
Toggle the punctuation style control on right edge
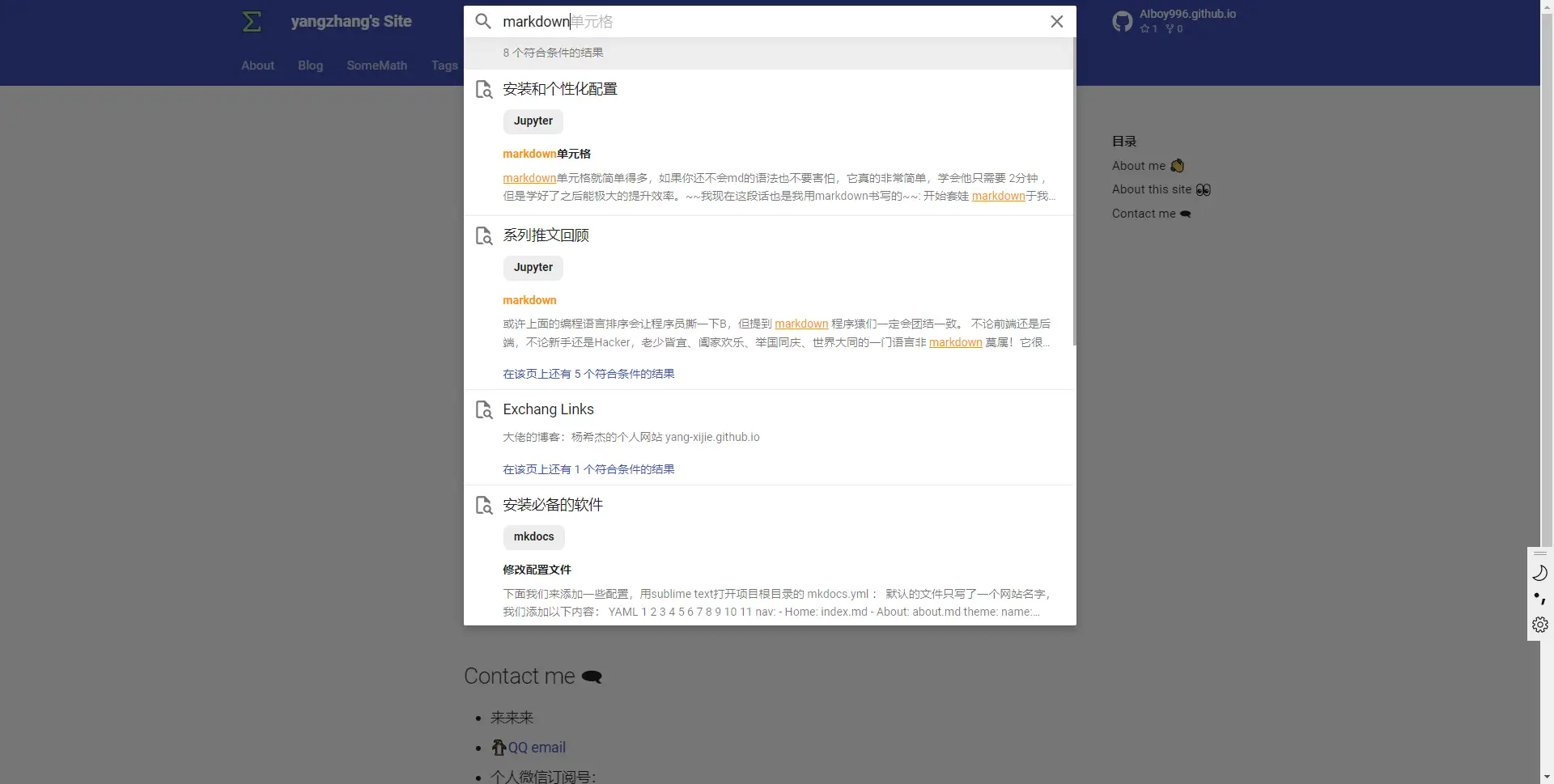(x=1540, y=599)
